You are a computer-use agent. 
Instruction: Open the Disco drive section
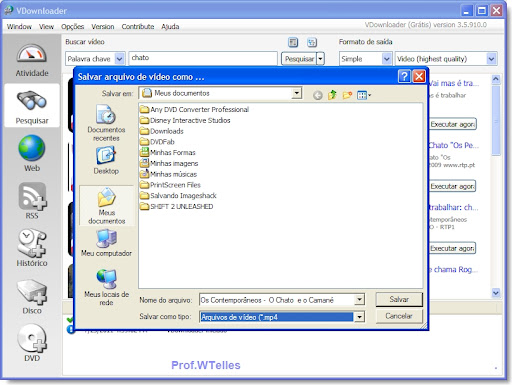click(32, 297)
